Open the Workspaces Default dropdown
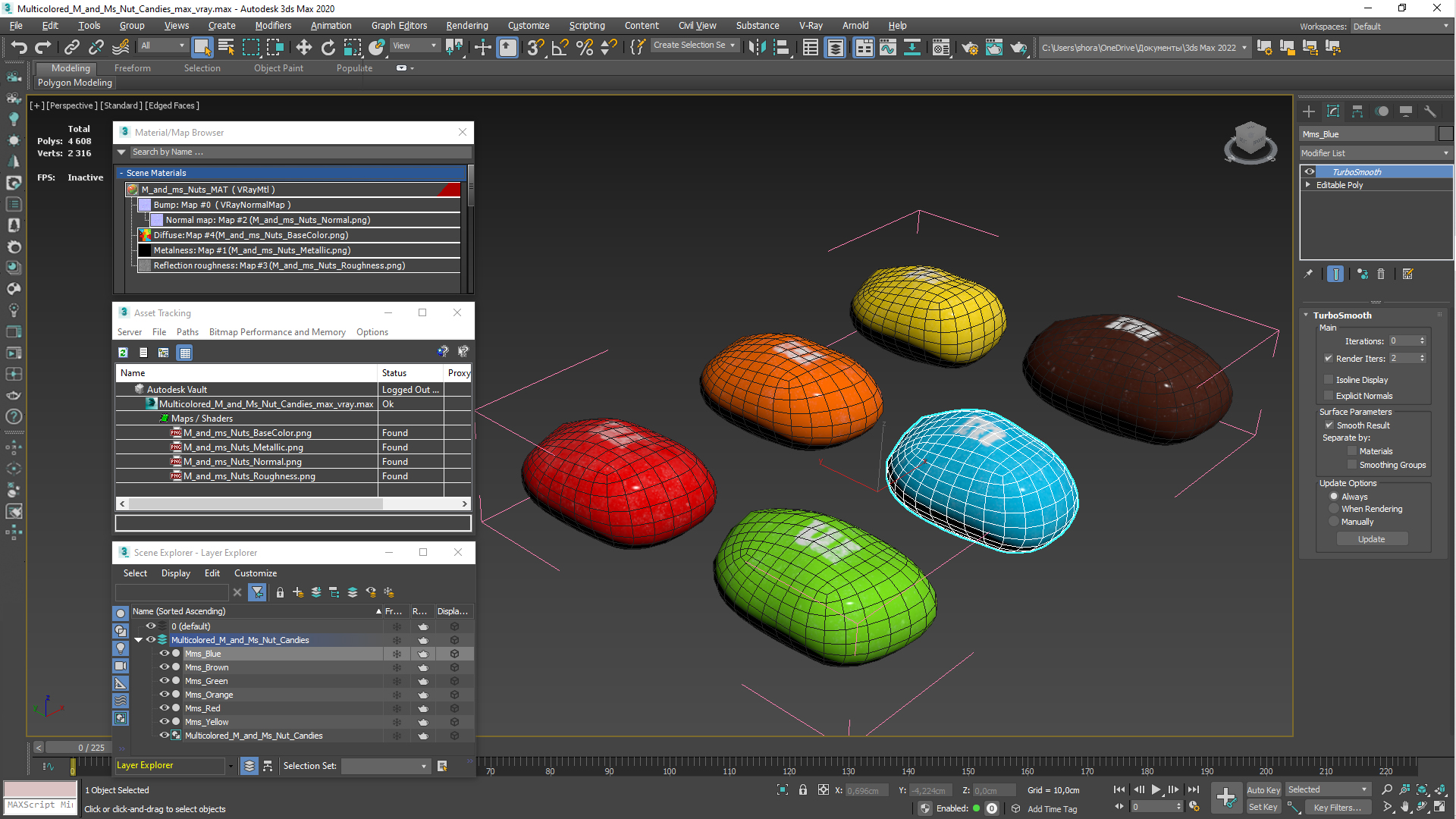Viewport: 1456px width, 819px height. coord(1401,27)
